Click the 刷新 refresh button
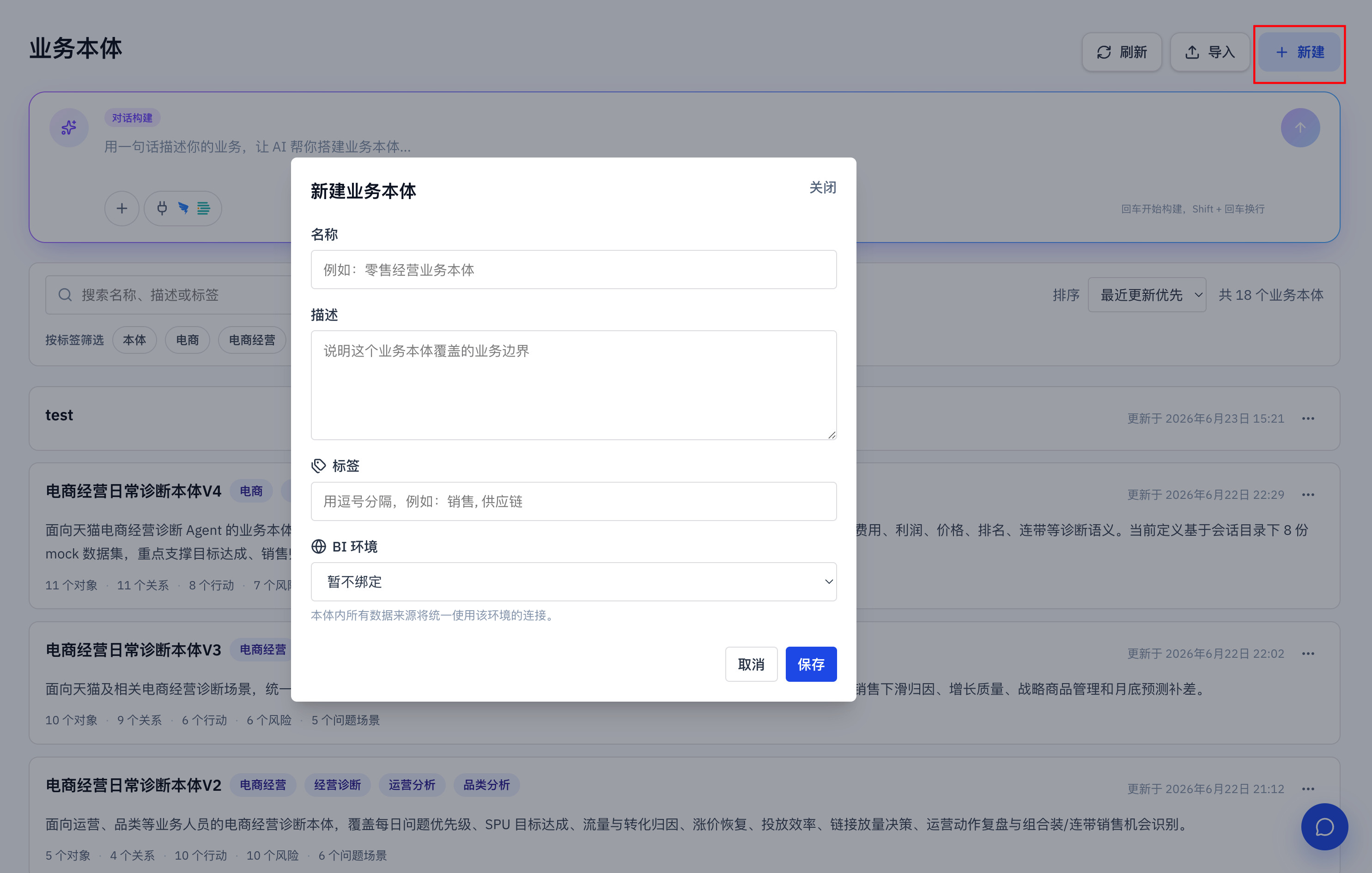Screen dimensions: 1372x873 [1121, 52]
